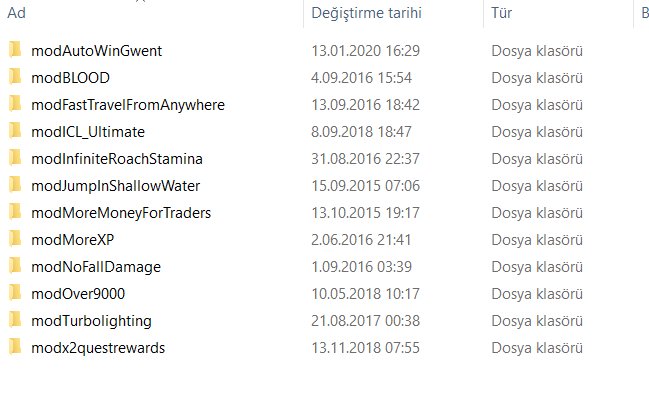The image size is (649, 403).
Task: Select the modNoFallDamage folder name
Action: point(96,266)
